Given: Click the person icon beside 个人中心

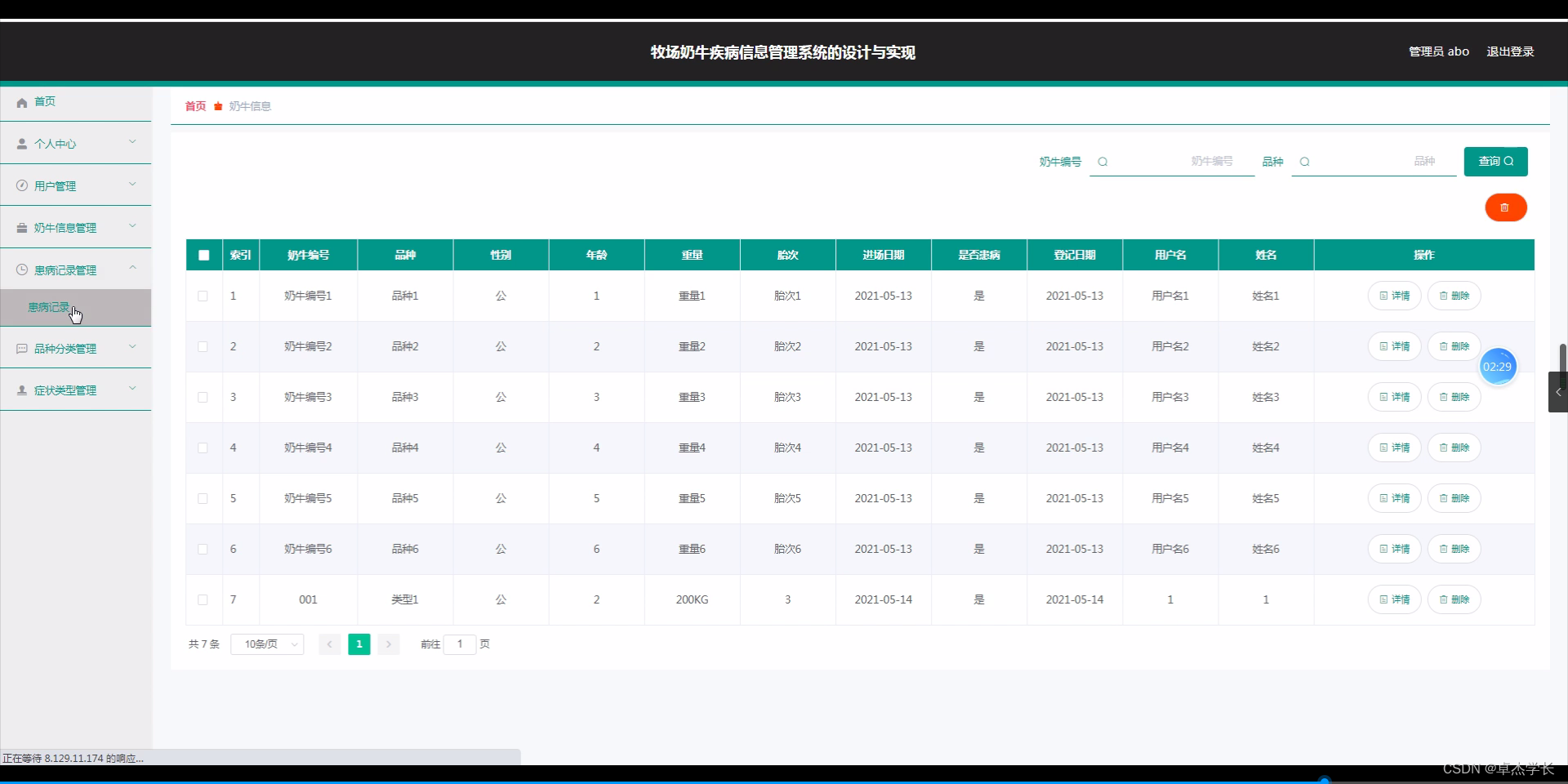Looking at the screenshot, I should [x=22, y=144].
